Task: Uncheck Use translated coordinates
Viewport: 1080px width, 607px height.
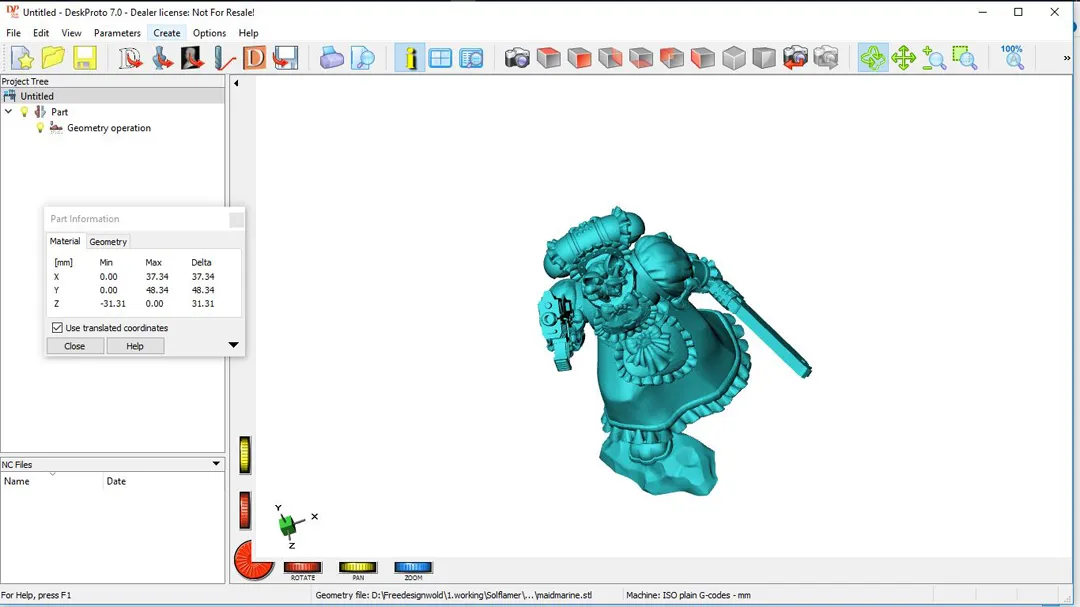Action: pyautogui.click(x=57, y=328)
